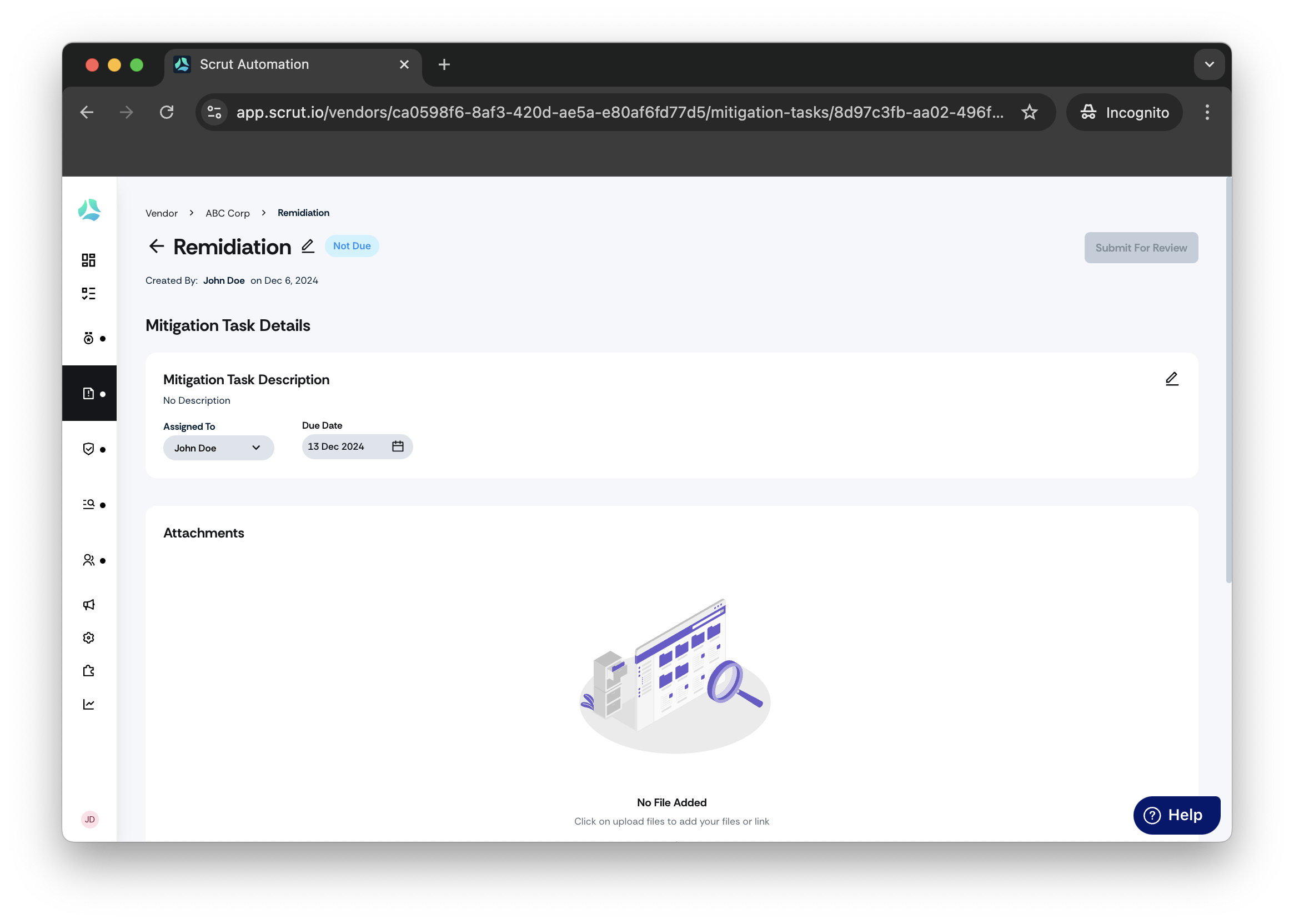This screenshot has height=924, width=1294.
Task: Click the megaphone announcements sidebar icon
Action: pyautogui.click(x=88, y=604)
